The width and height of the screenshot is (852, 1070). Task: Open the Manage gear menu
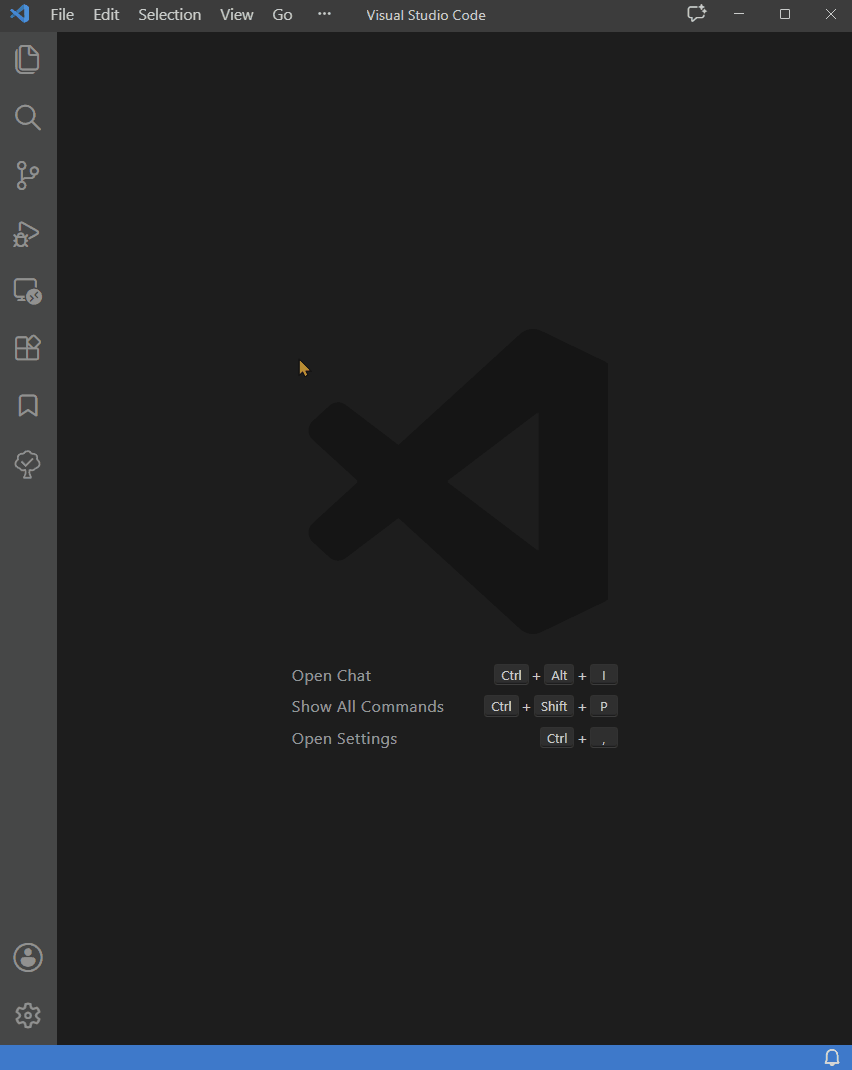tap(28, 1015)
